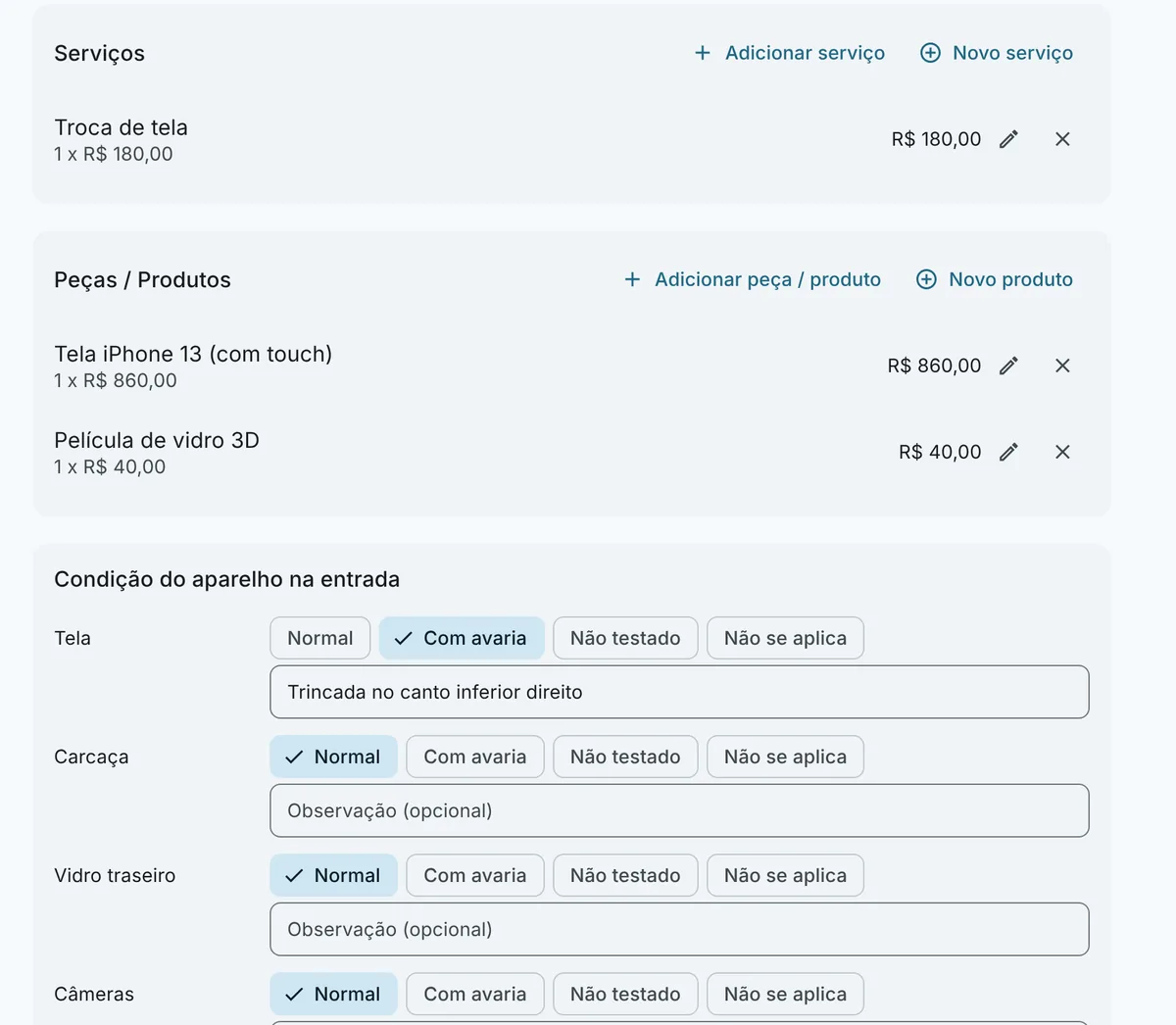
Task: Edit the Película de vidro 3D item
Action: 1008,452
